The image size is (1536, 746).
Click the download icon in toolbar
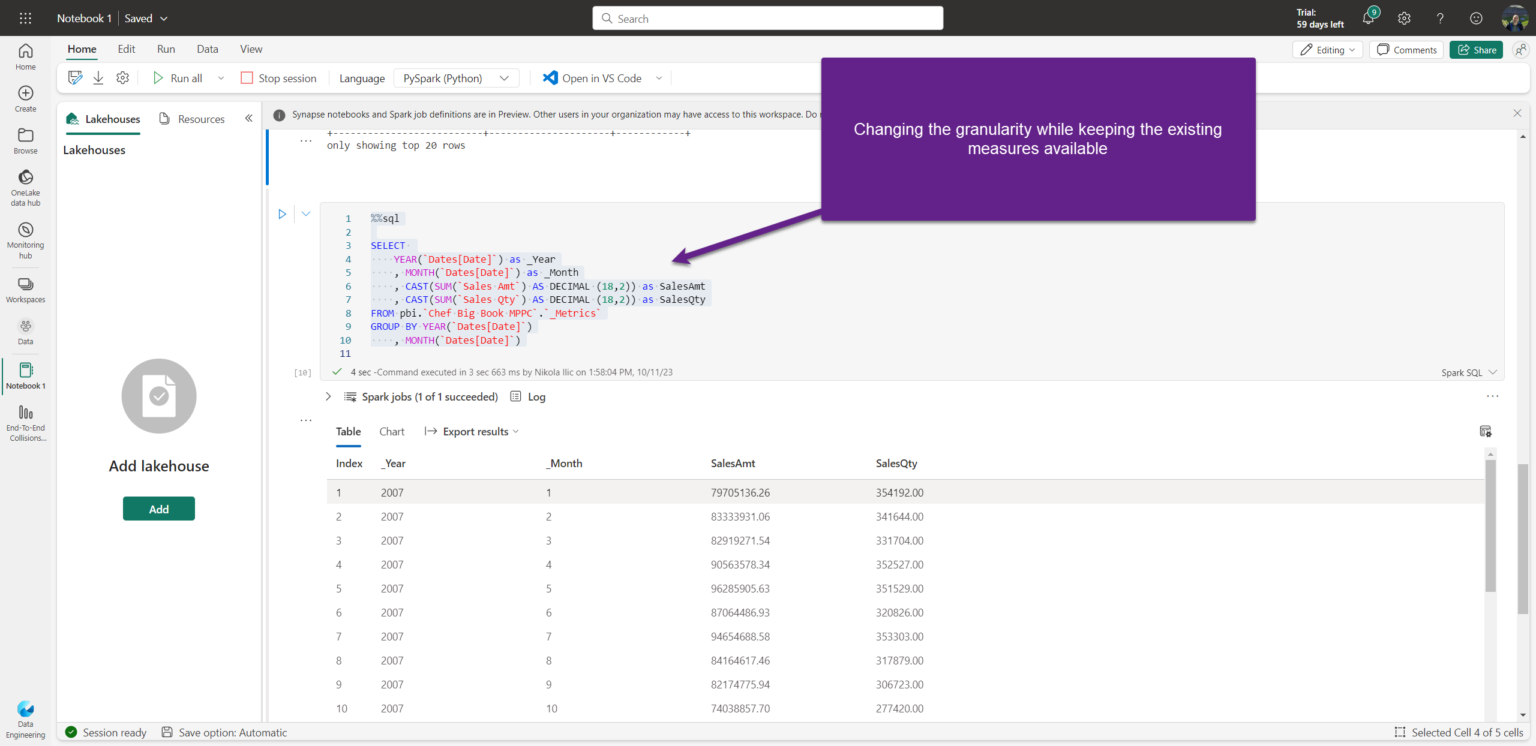[98, 78]
